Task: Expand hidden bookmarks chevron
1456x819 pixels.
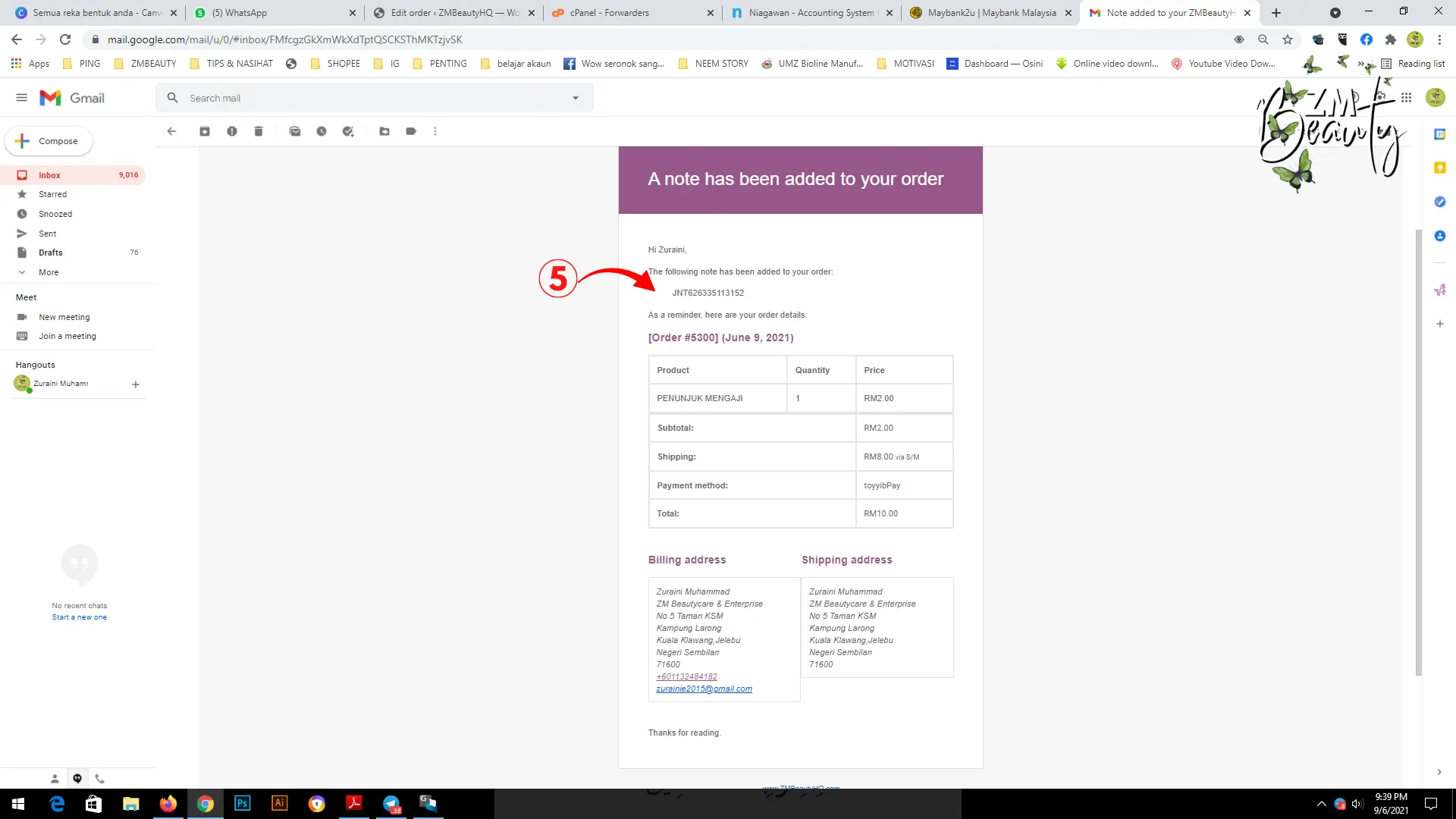Action: [1360, 64]
